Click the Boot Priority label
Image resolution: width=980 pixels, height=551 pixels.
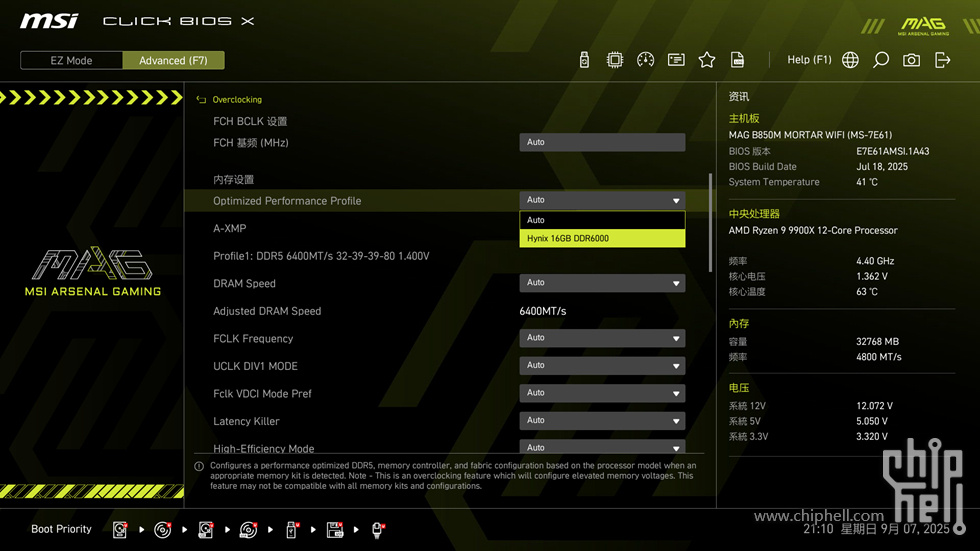coord(61,529)
